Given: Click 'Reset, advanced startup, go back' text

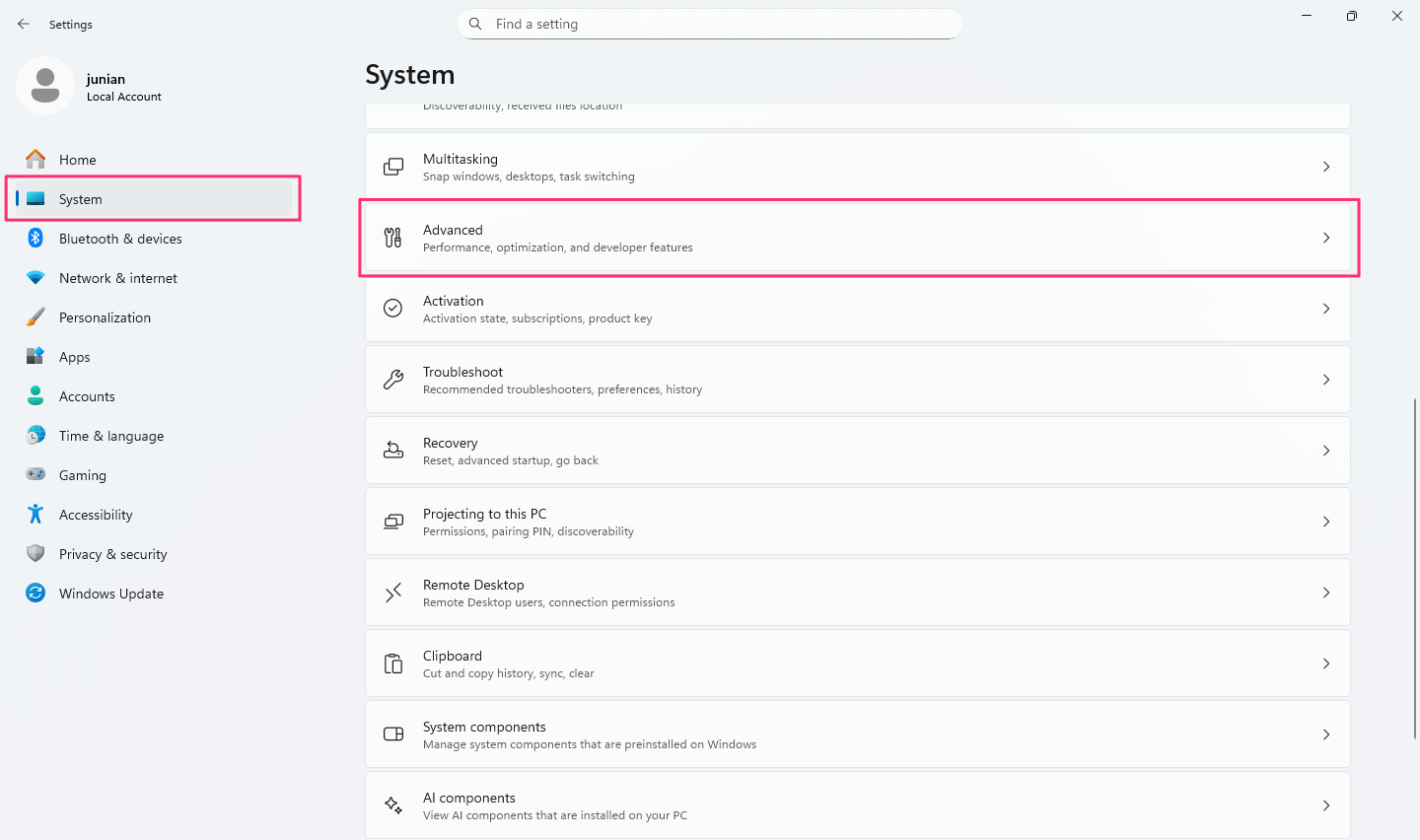Looking at the screenshot, I should pos(511,460).
